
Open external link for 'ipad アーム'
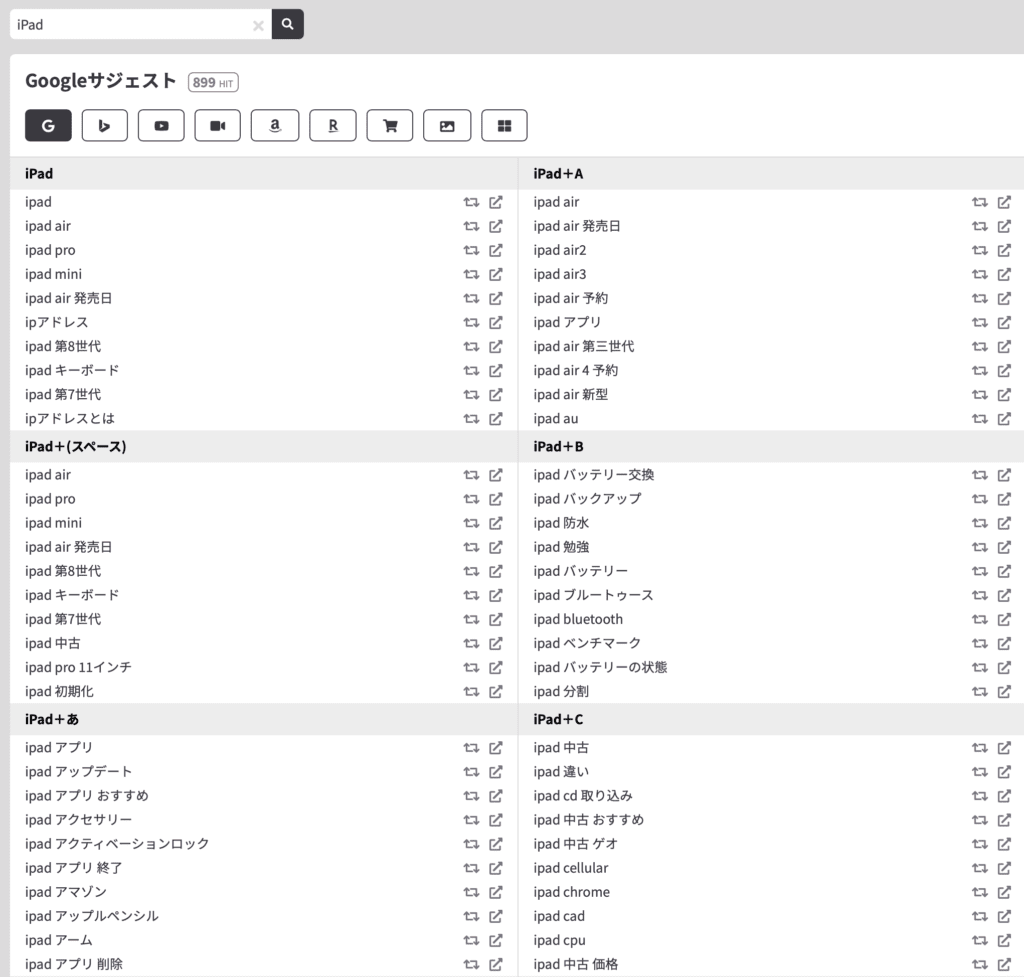496,940
